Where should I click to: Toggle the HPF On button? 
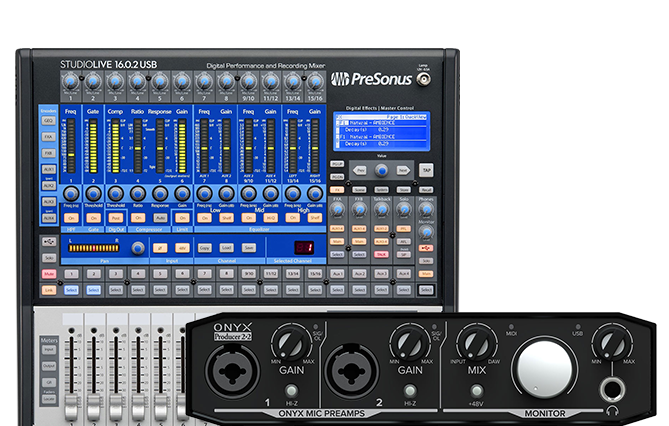(71, 218)
